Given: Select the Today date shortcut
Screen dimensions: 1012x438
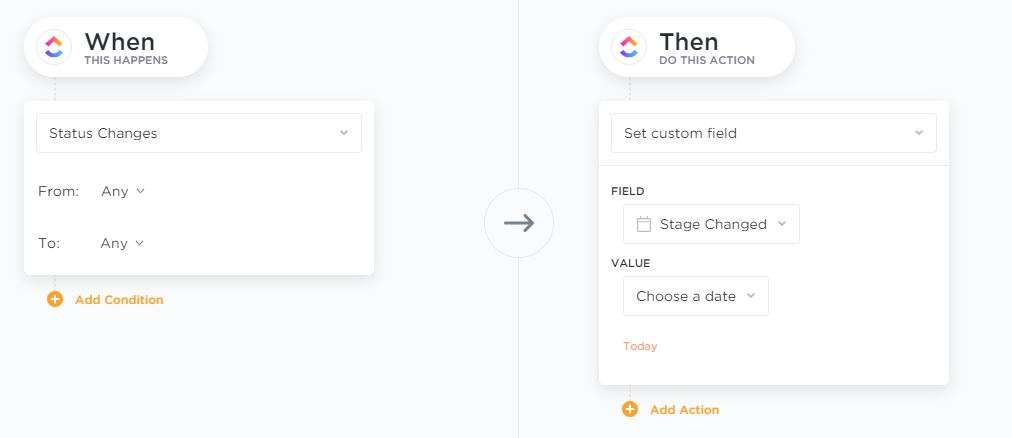Looking at the screenshot, I should tap(640, 346).
